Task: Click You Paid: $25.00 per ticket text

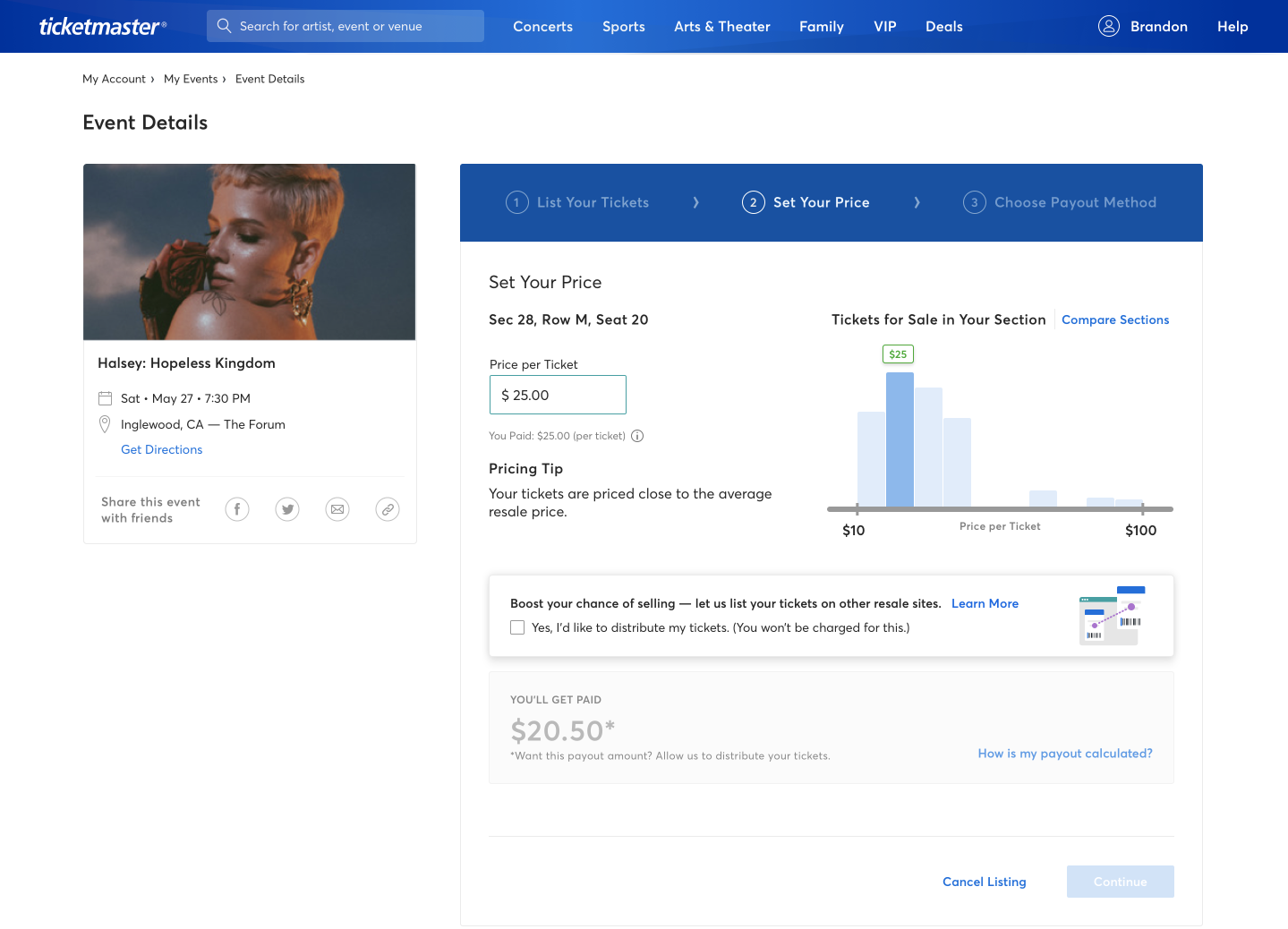Action: point(557,436)
